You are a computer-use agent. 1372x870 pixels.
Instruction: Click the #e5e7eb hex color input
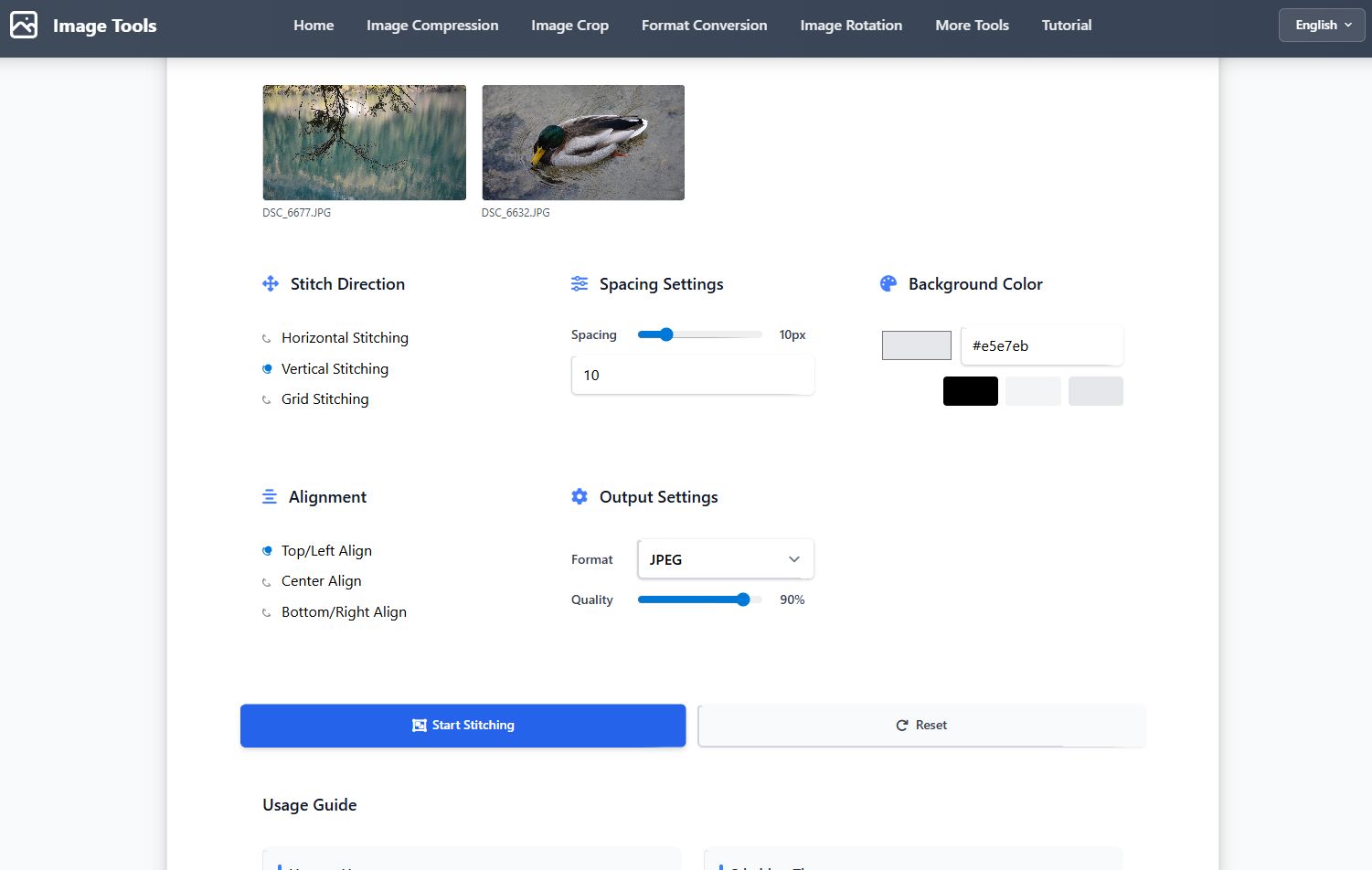(1042, 345)
